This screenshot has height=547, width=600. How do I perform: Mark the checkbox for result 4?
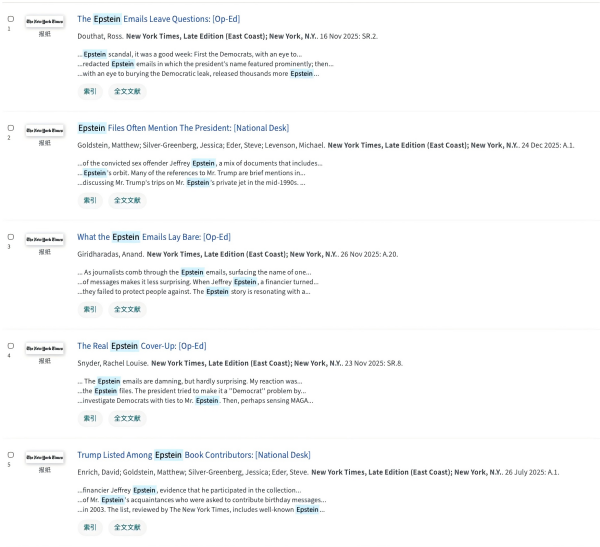tap(10, 346)
